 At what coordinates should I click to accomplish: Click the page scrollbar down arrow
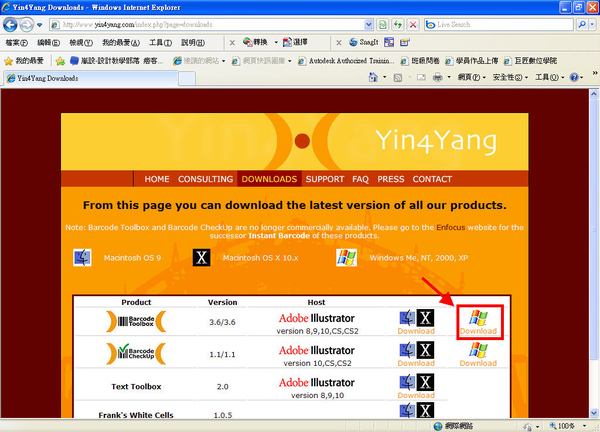point(594,413)
